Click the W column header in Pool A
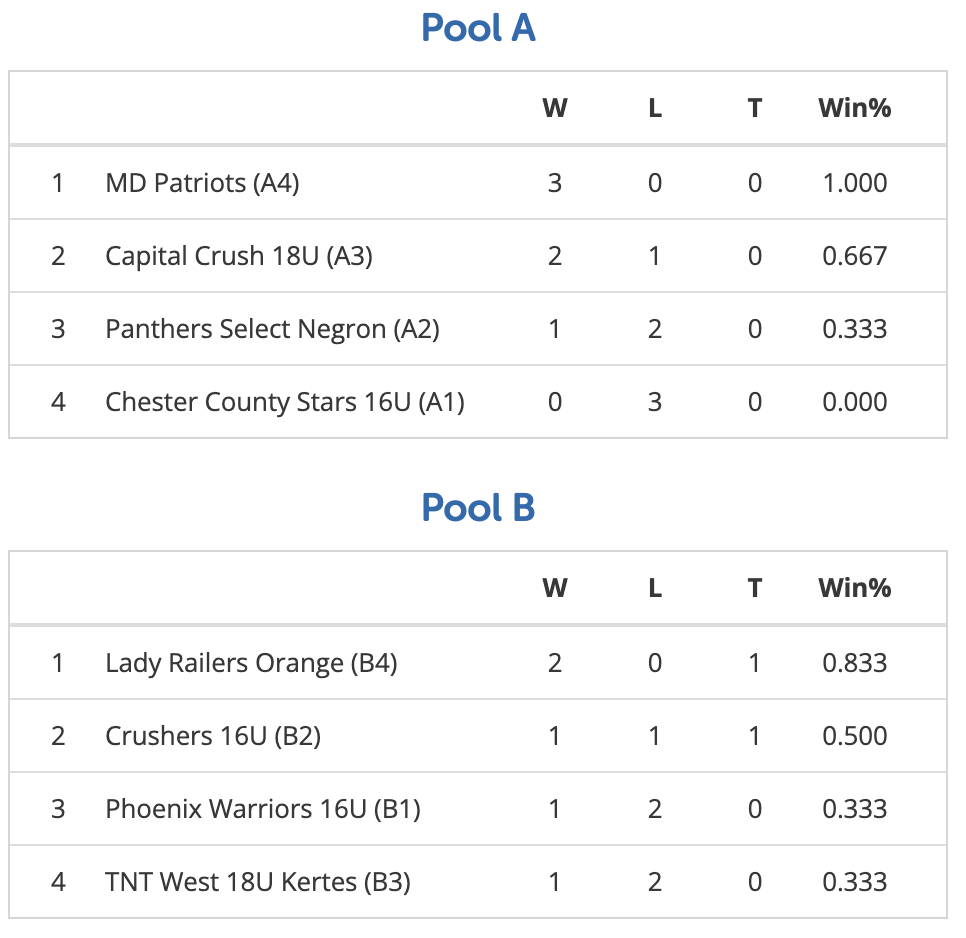The height and width of the screenshot is (938, 966). tap(554, 108)
